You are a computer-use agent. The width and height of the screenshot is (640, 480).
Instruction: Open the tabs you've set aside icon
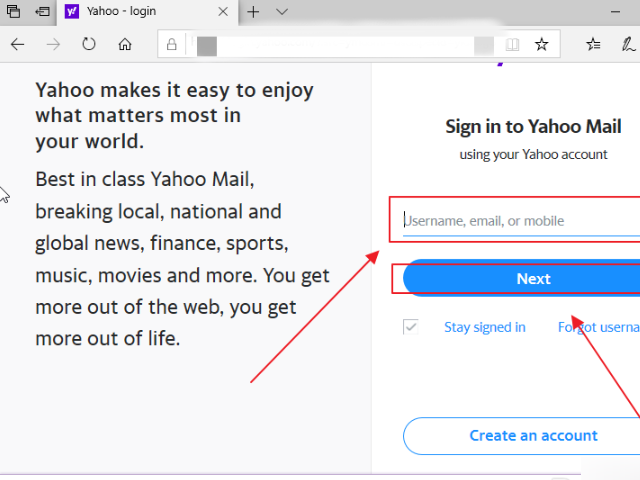(13, 11)
